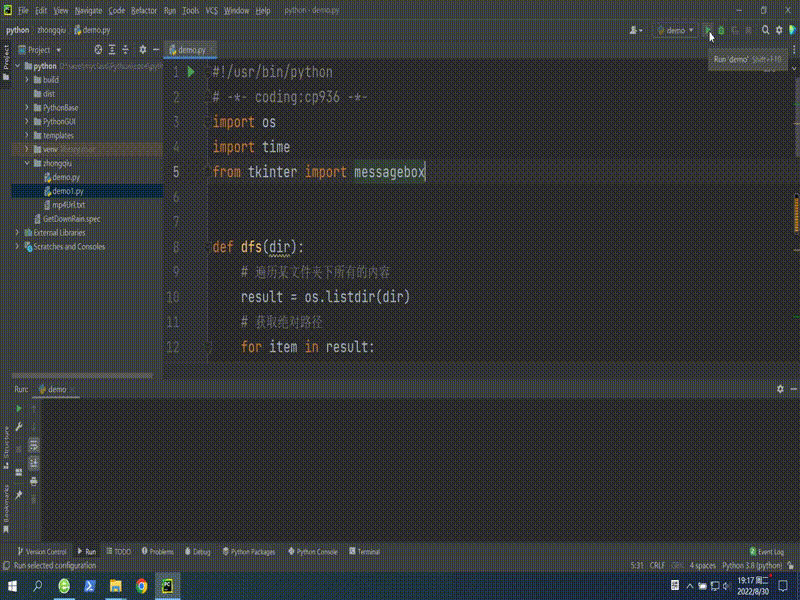This screenshot has width=800, height=600.
Task: Expand the venv folder
Action: point(27,149)
